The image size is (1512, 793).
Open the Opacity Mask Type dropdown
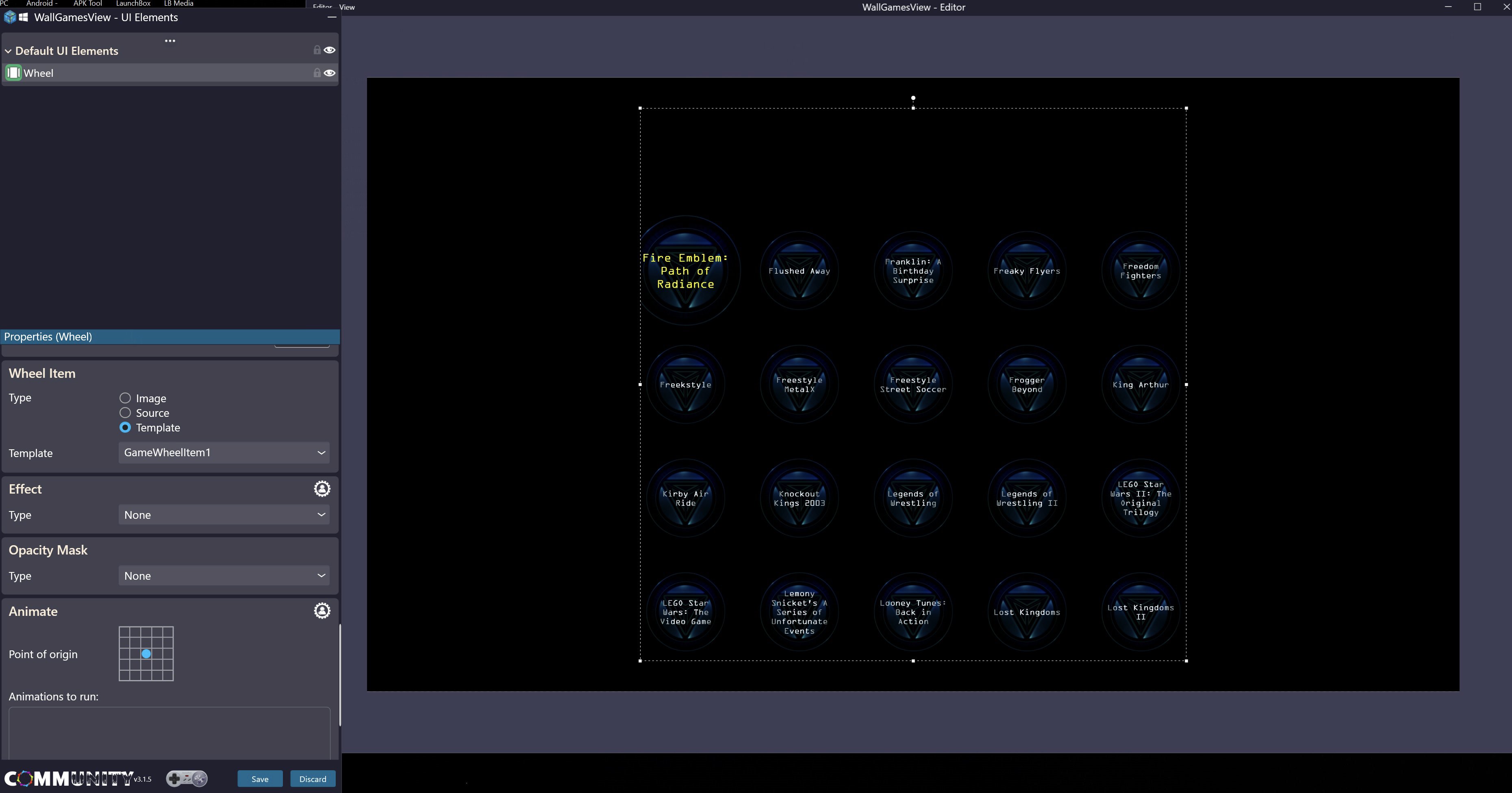224,575
